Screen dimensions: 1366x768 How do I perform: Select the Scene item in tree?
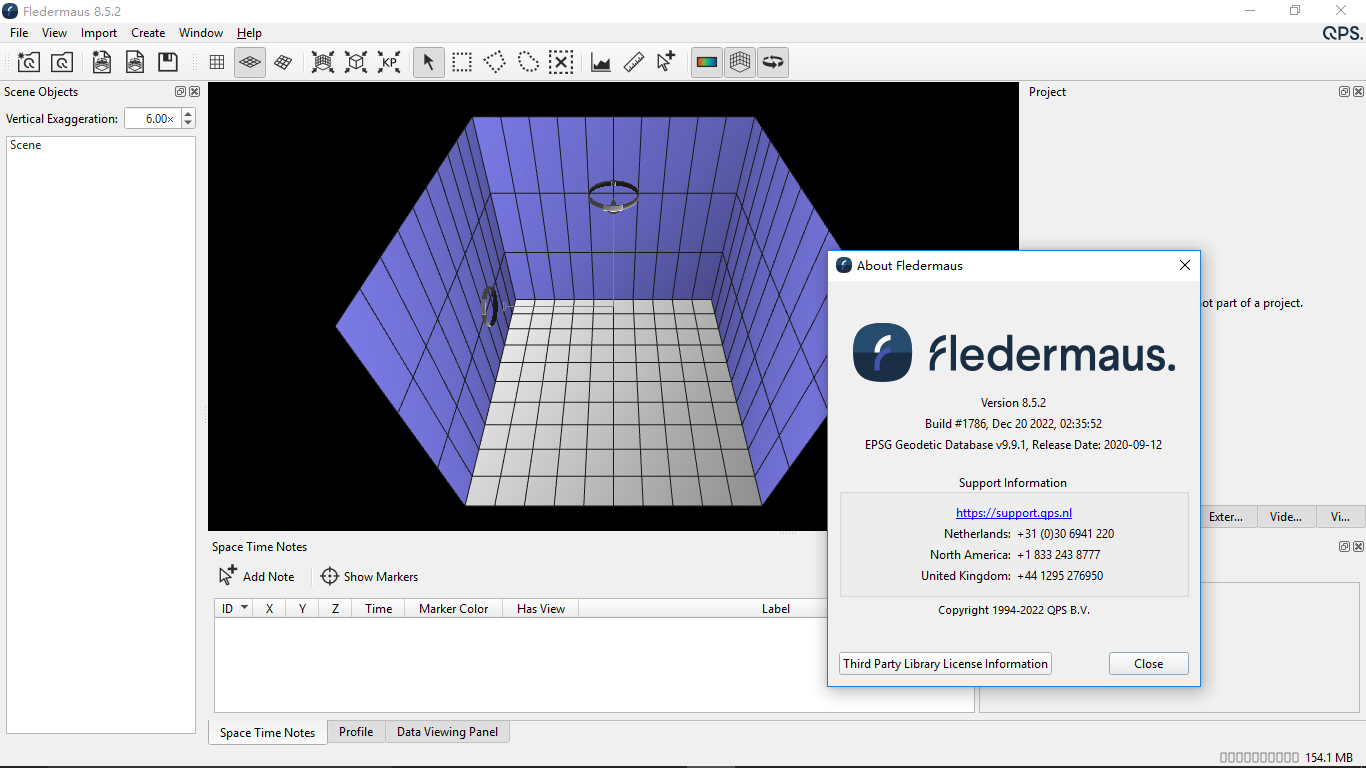pyautogui.click(x=26, y=145)
